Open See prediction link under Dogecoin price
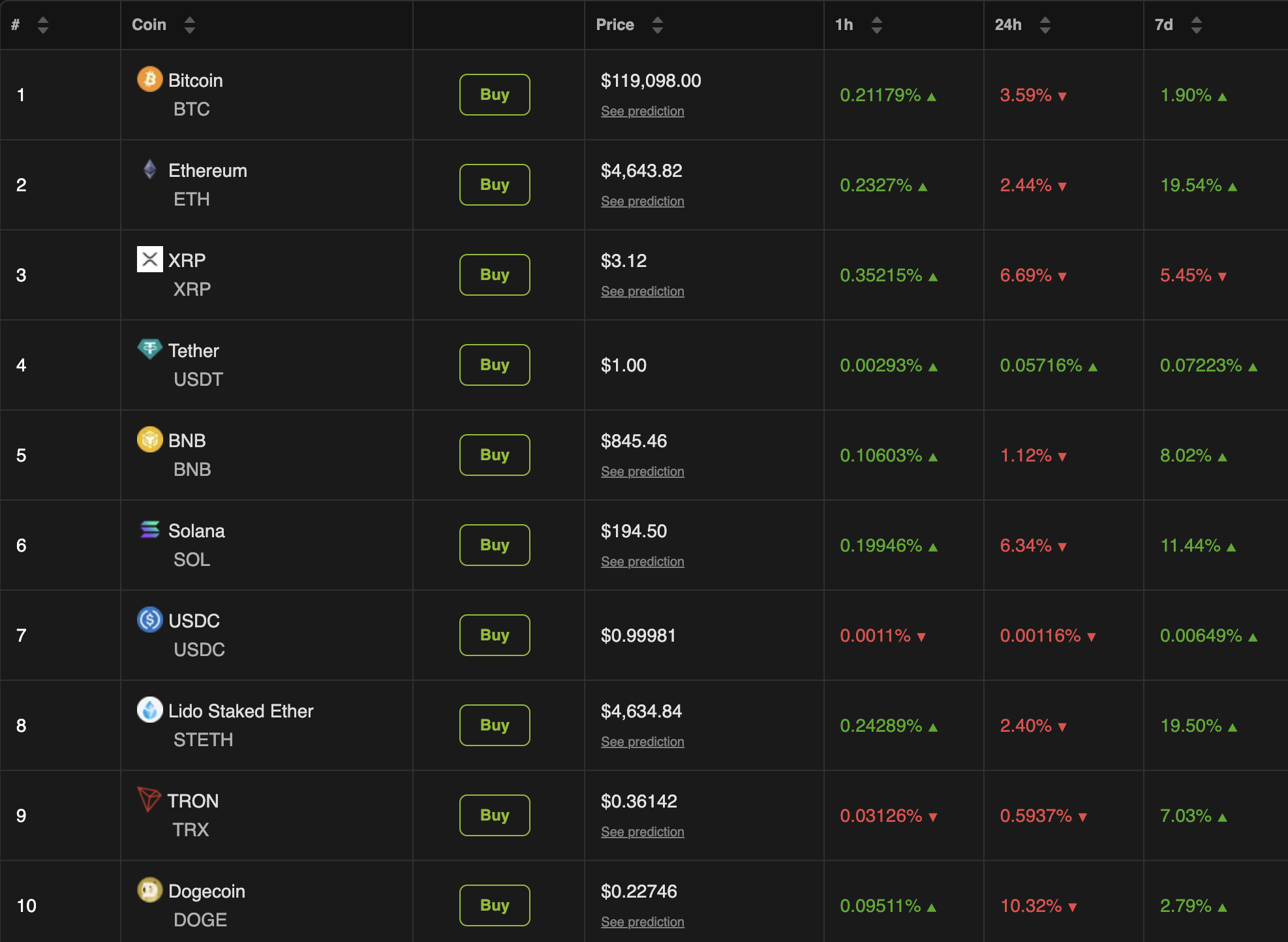The width and height of the screenshot is (1288, 942). coord(642,922)
